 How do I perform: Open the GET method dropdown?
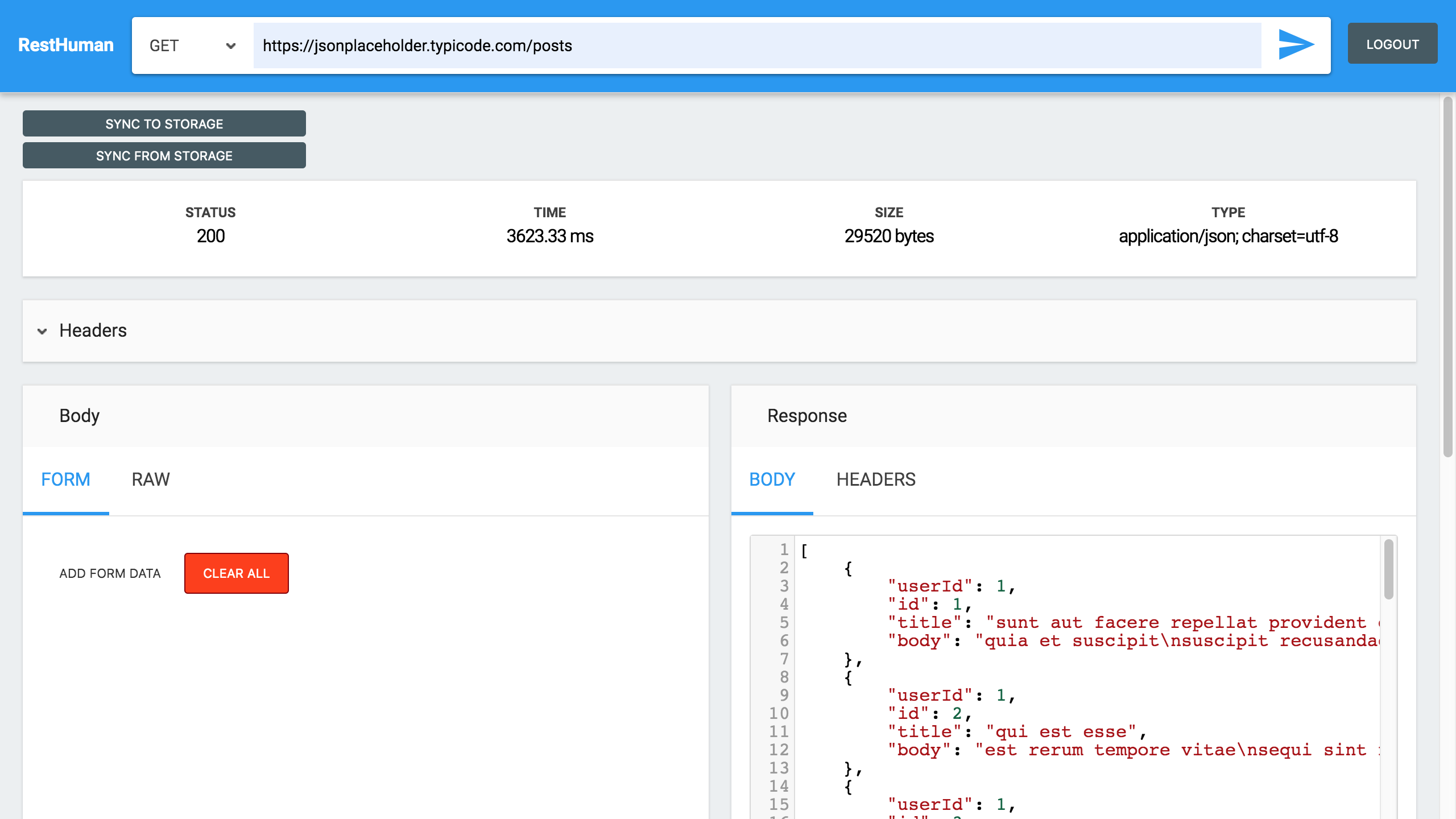pyautogui.click(x=192, y=45)
